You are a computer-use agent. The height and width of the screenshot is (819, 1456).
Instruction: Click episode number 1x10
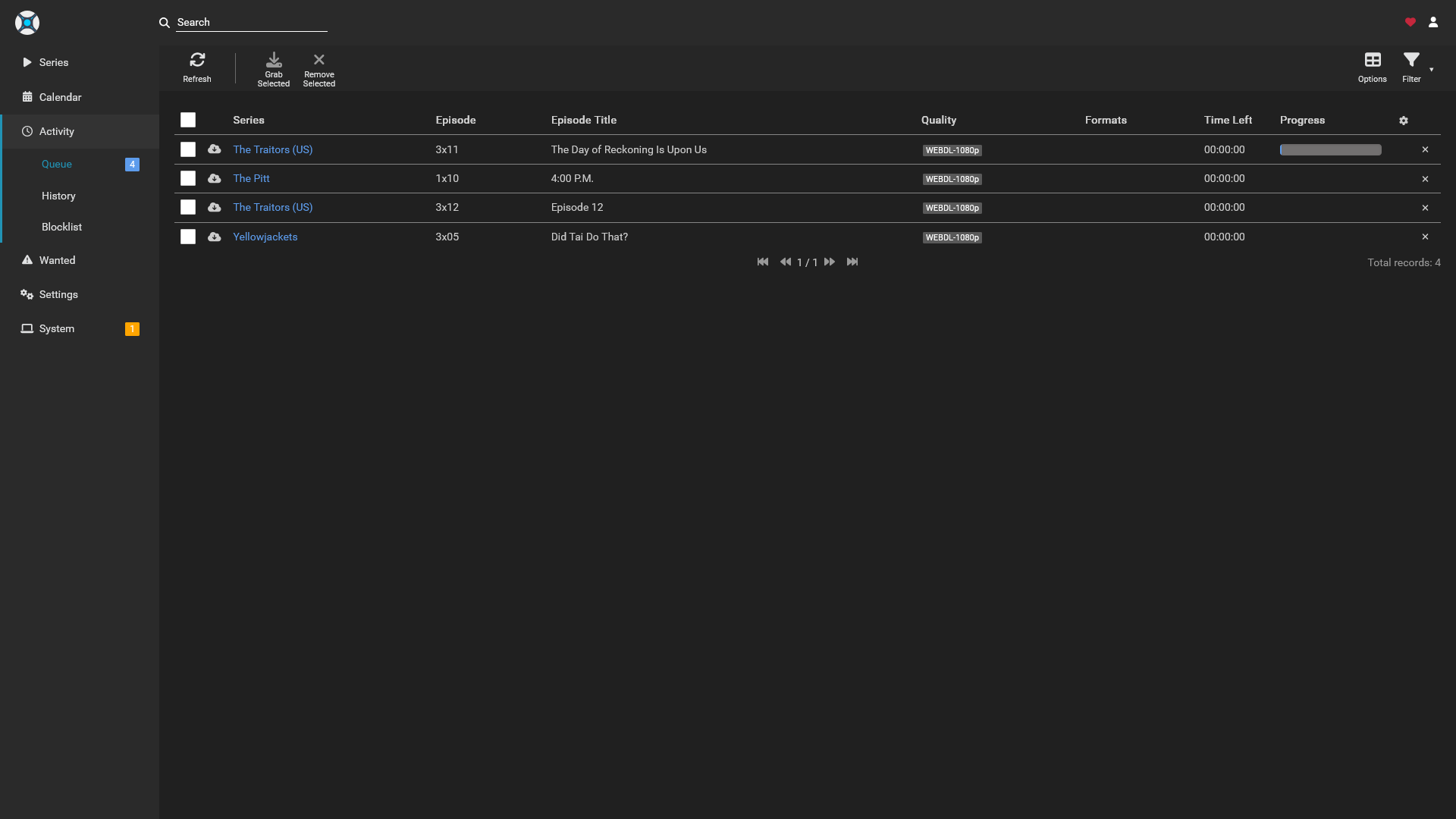pyautogui.click(x=447, y=178)
